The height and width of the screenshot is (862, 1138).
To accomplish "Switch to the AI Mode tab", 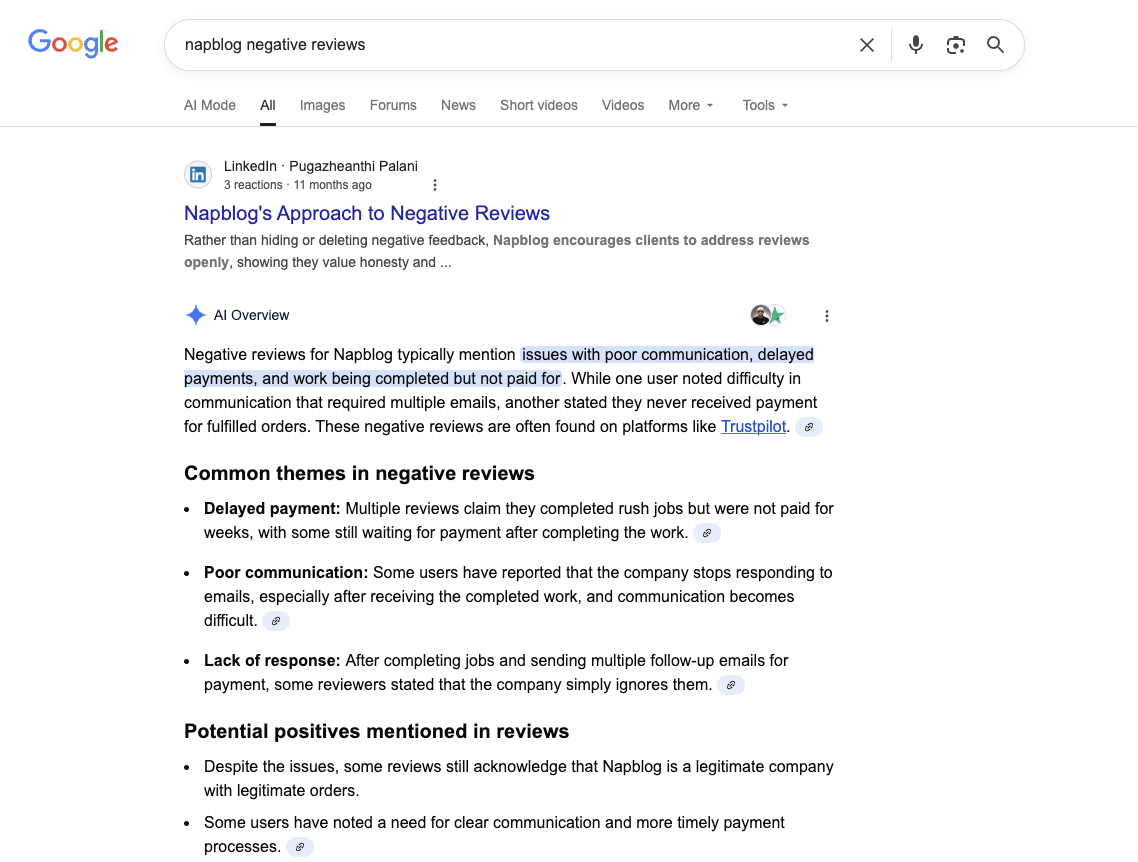I will click(x=210, y=105).
